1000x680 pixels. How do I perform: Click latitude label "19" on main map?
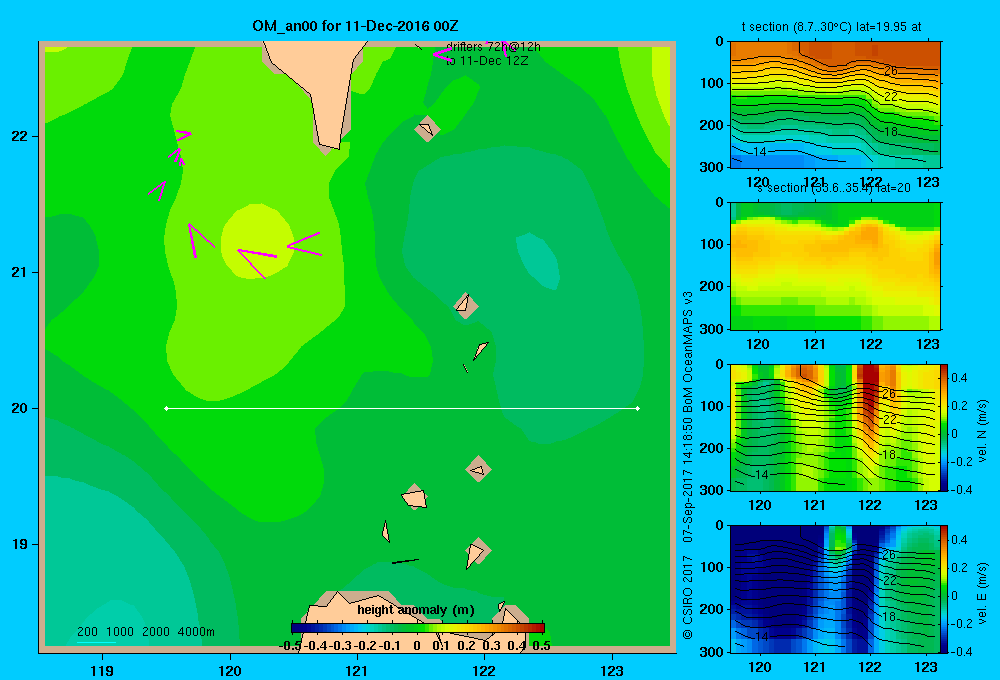(20, 544)
